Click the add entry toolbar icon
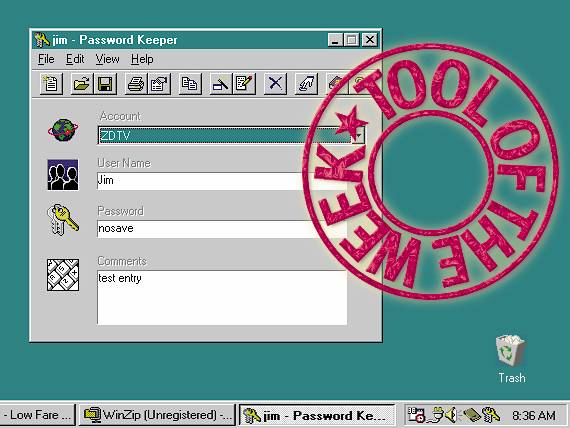This screenshot has height=428, width=570. [221, 84]
